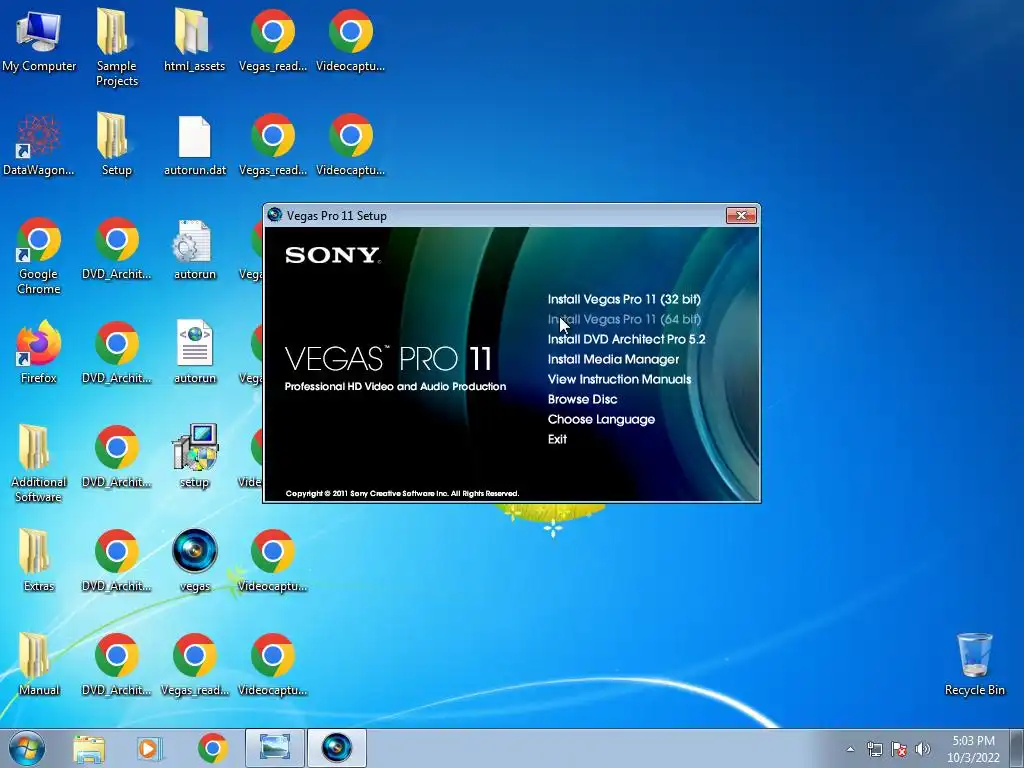Open Windows Explorer from taskbar
This screenshot has height=768, width=1024.
[x=89, y=748]
